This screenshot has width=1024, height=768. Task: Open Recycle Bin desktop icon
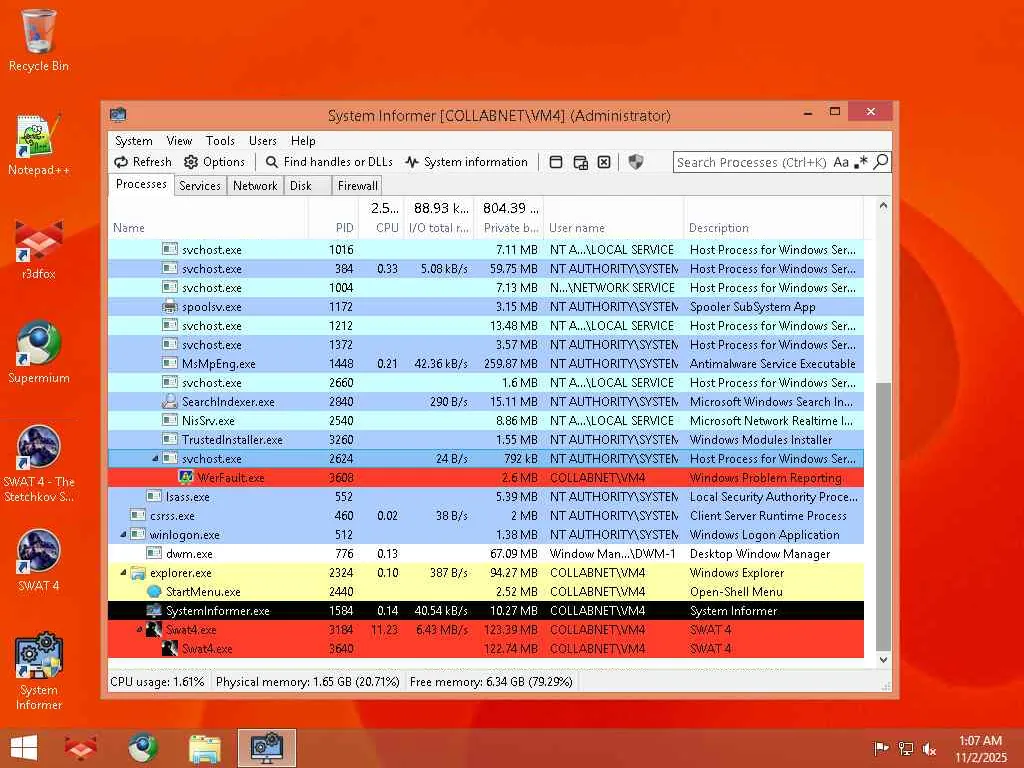[39, 40]
